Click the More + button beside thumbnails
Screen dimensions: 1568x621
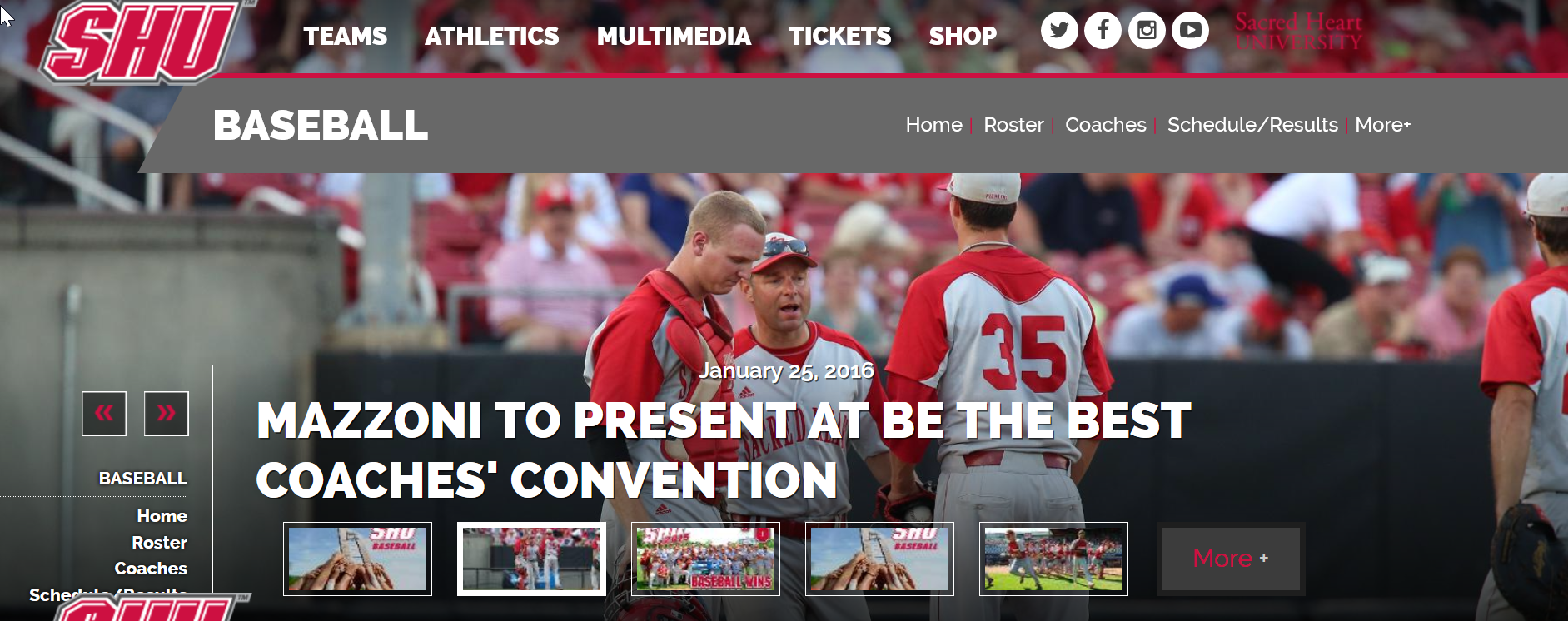point(1231,559)
